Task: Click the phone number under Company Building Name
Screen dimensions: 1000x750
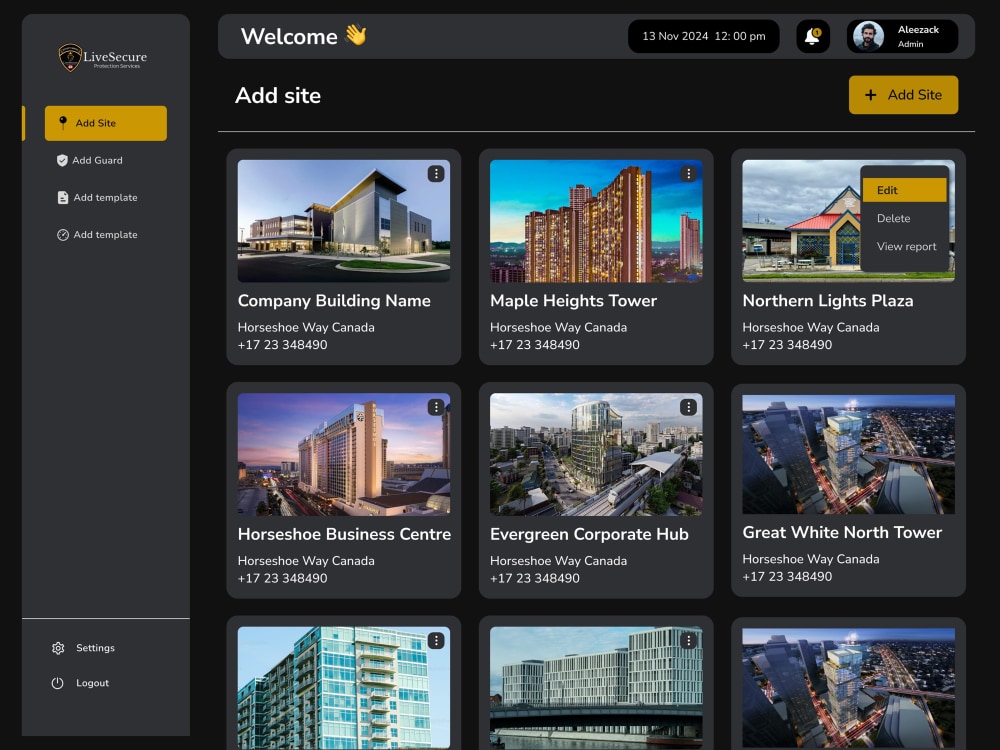Action: (x=283, y=345)
